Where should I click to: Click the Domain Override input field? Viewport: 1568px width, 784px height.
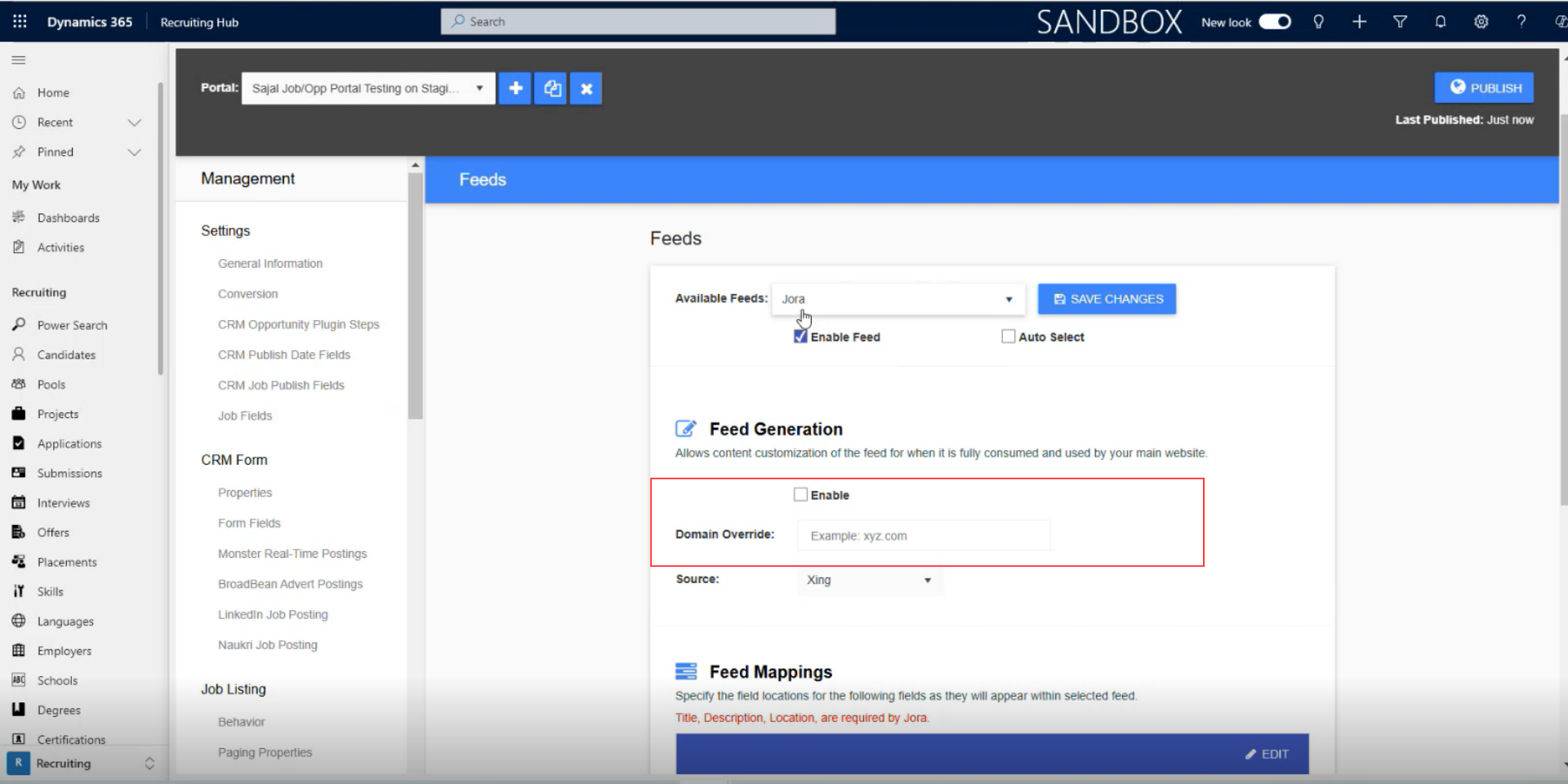pos(924,536)
